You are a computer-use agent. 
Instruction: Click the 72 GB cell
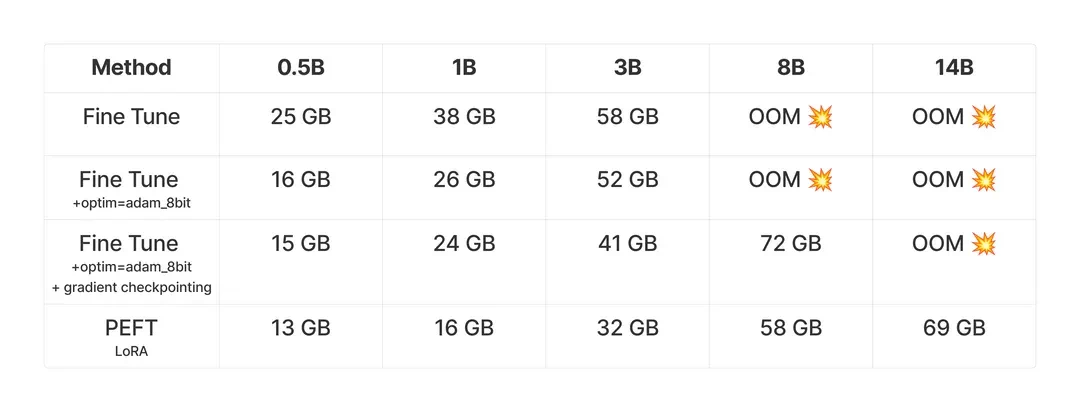(x=791, y=244)
